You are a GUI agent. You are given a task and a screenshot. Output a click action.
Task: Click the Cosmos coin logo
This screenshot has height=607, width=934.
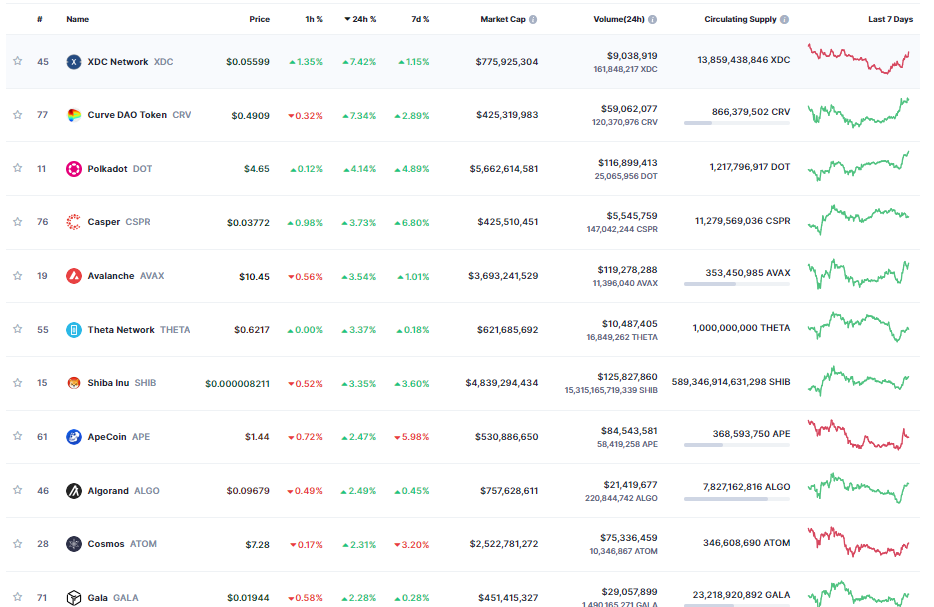coord(74,544)
